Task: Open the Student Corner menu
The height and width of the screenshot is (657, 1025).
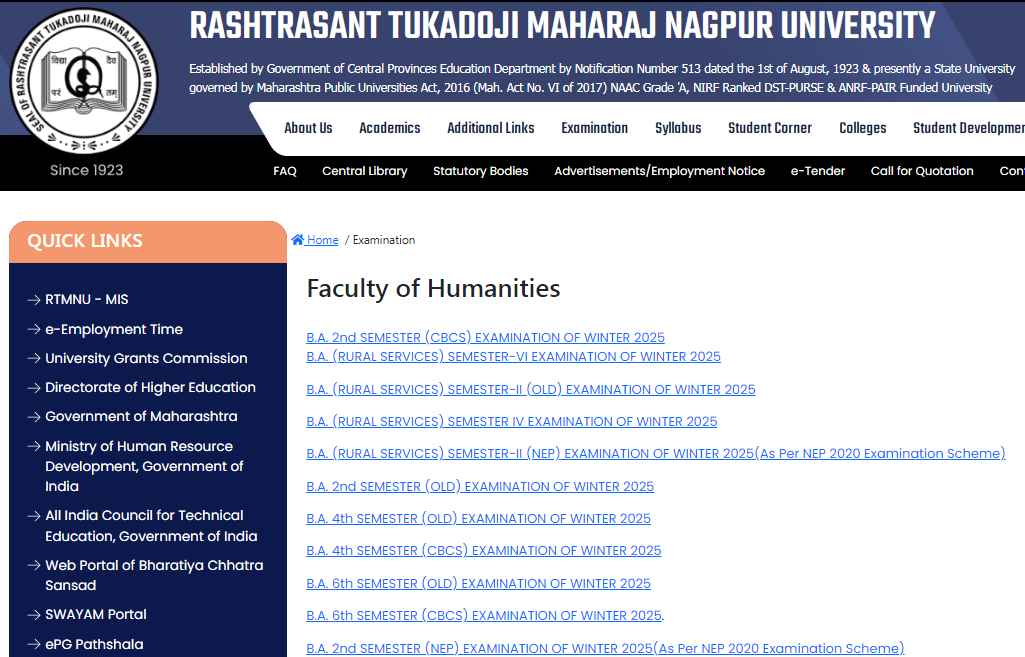Action: (x=770, y=127)
